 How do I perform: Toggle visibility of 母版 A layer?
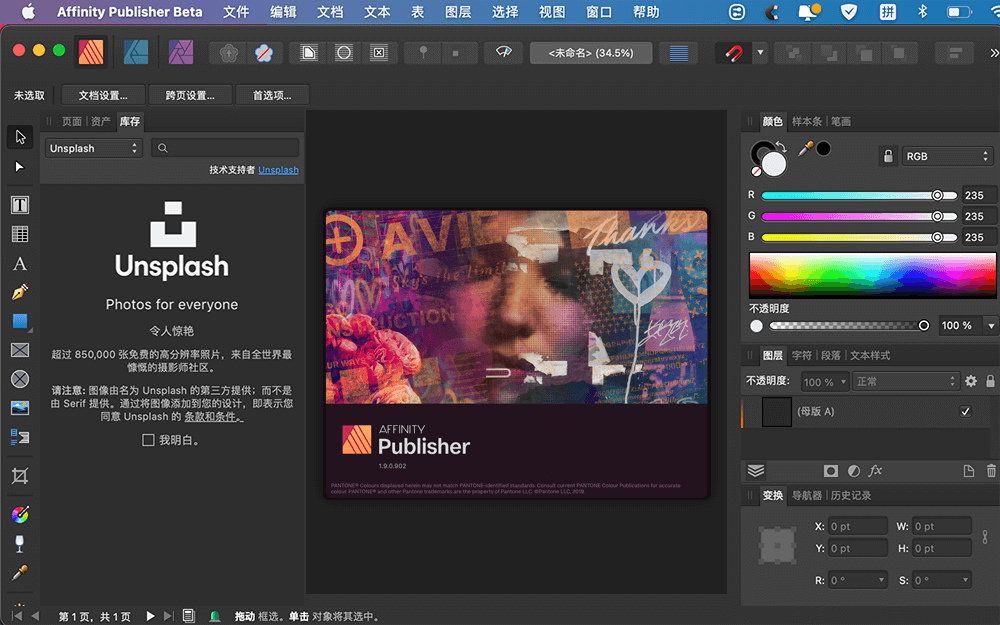click(x=966, y=411)
